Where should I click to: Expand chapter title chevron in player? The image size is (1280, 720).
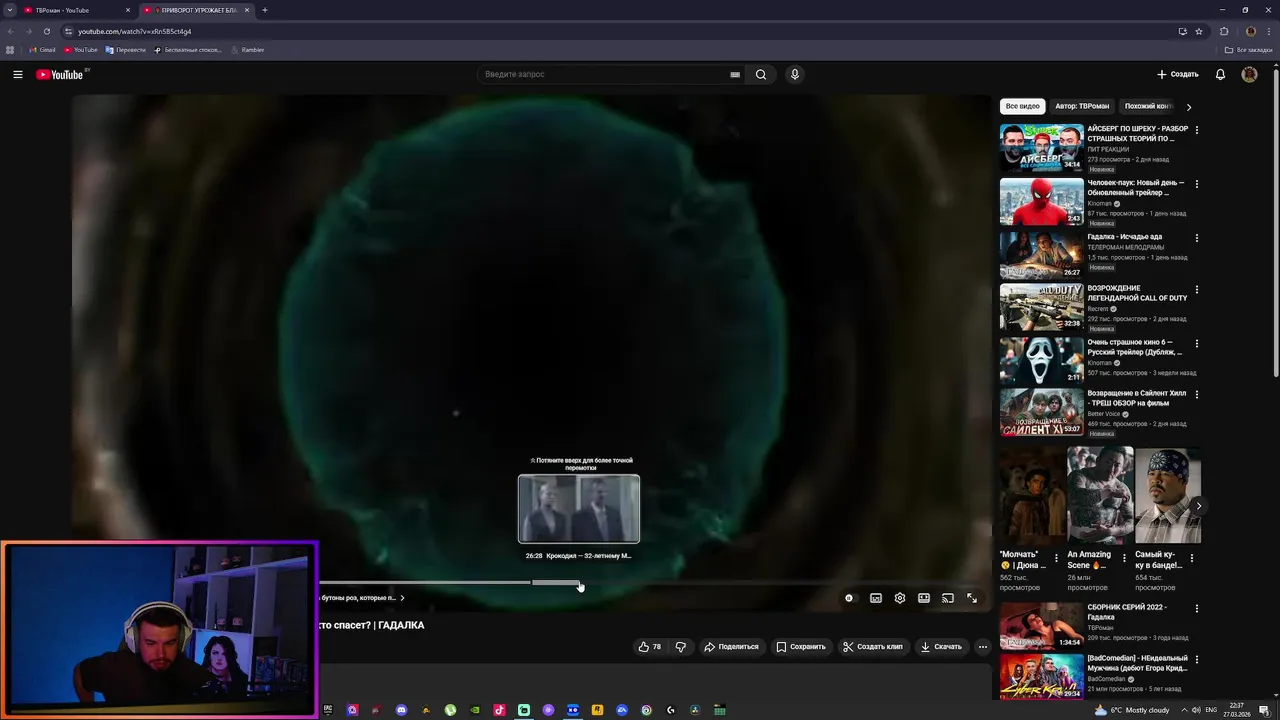pyautogui.click(x=402, y=598)
